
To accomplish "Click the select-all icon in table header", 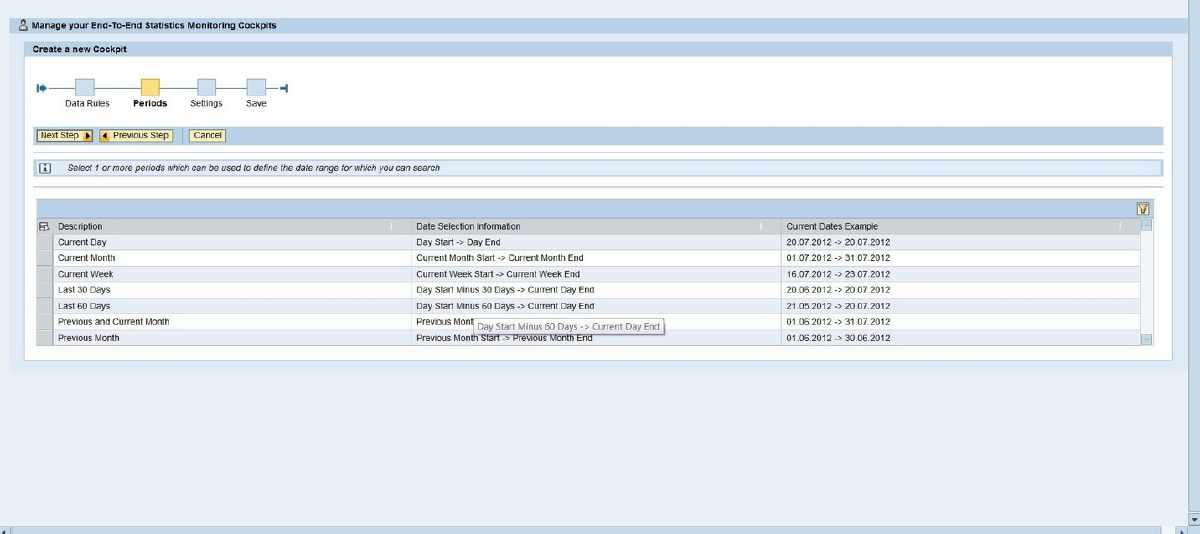I will (44, 227).
